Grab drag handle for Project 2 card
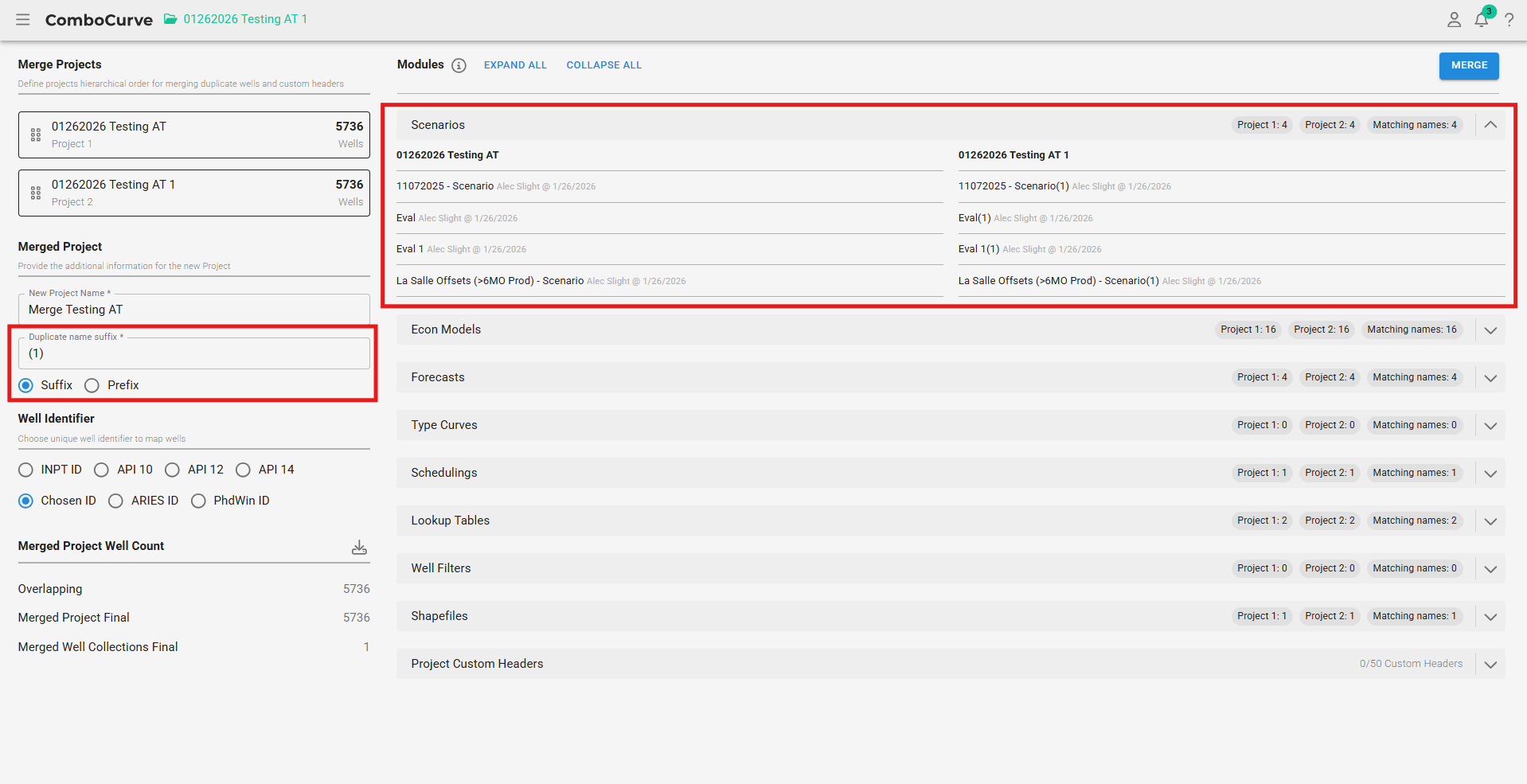The height and width of the screenshot is (784, 1527). (x=36, y=193)
